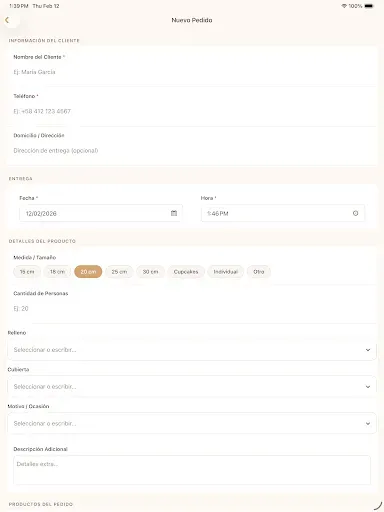Click the Nombre del Cliente input
384x512 pixels.
(193, 72)
